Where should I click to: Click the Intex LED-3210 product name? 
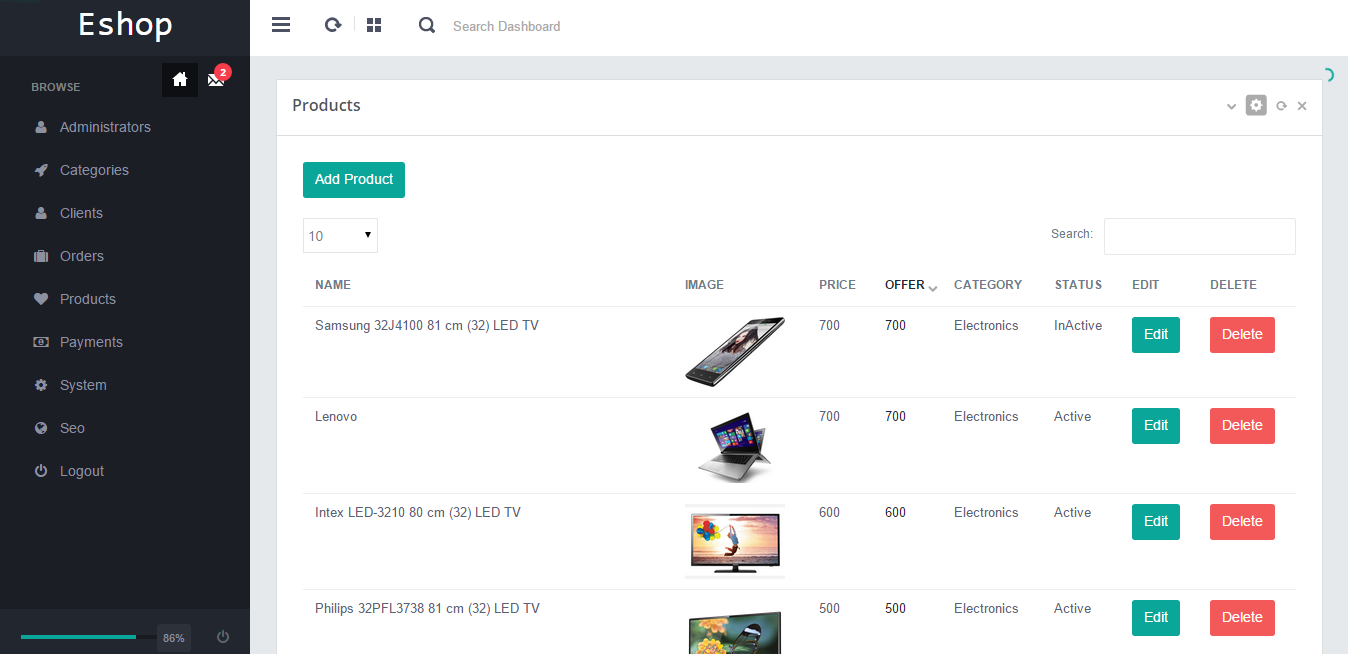click(418, 513)
